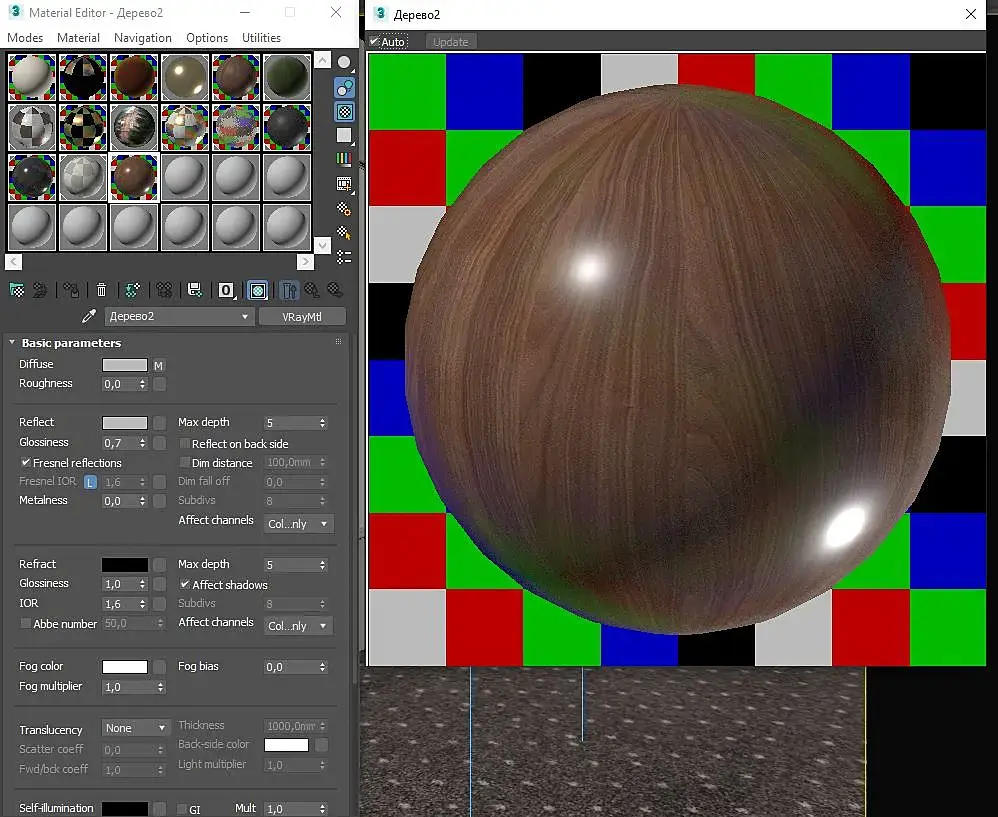Click the Make Unique icon
The image size is (998, 817).
point(164,291)
